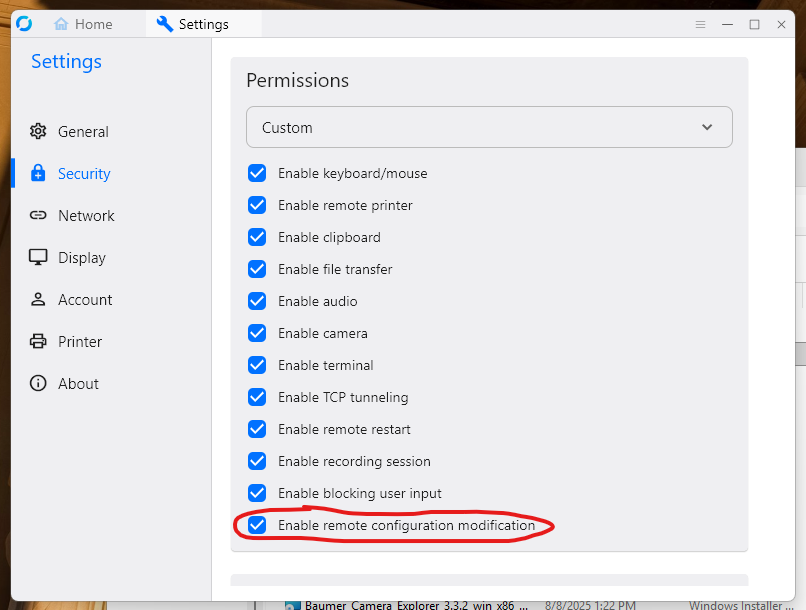Image resolution: width=806 pixels, height=610 pixels.
Task: Select the Account section
Action: (x=82, y=299)
